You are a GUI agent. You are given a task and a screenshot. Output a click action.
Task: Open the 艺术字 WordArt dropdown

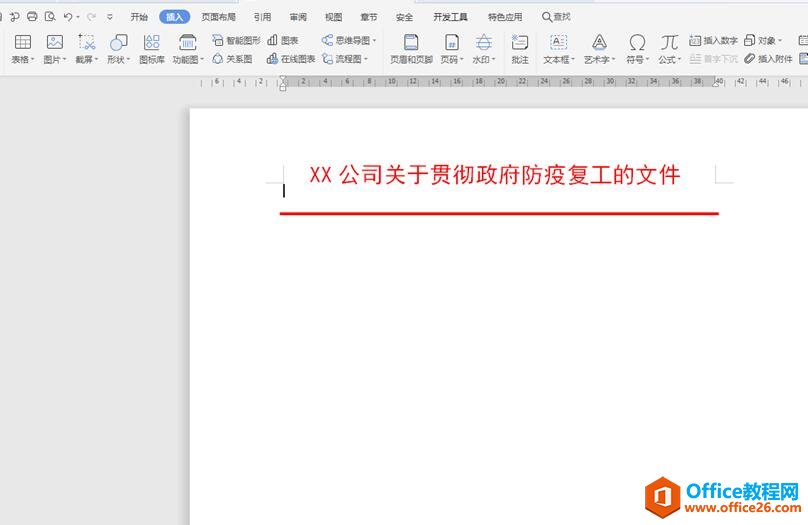tap(598, 59)
